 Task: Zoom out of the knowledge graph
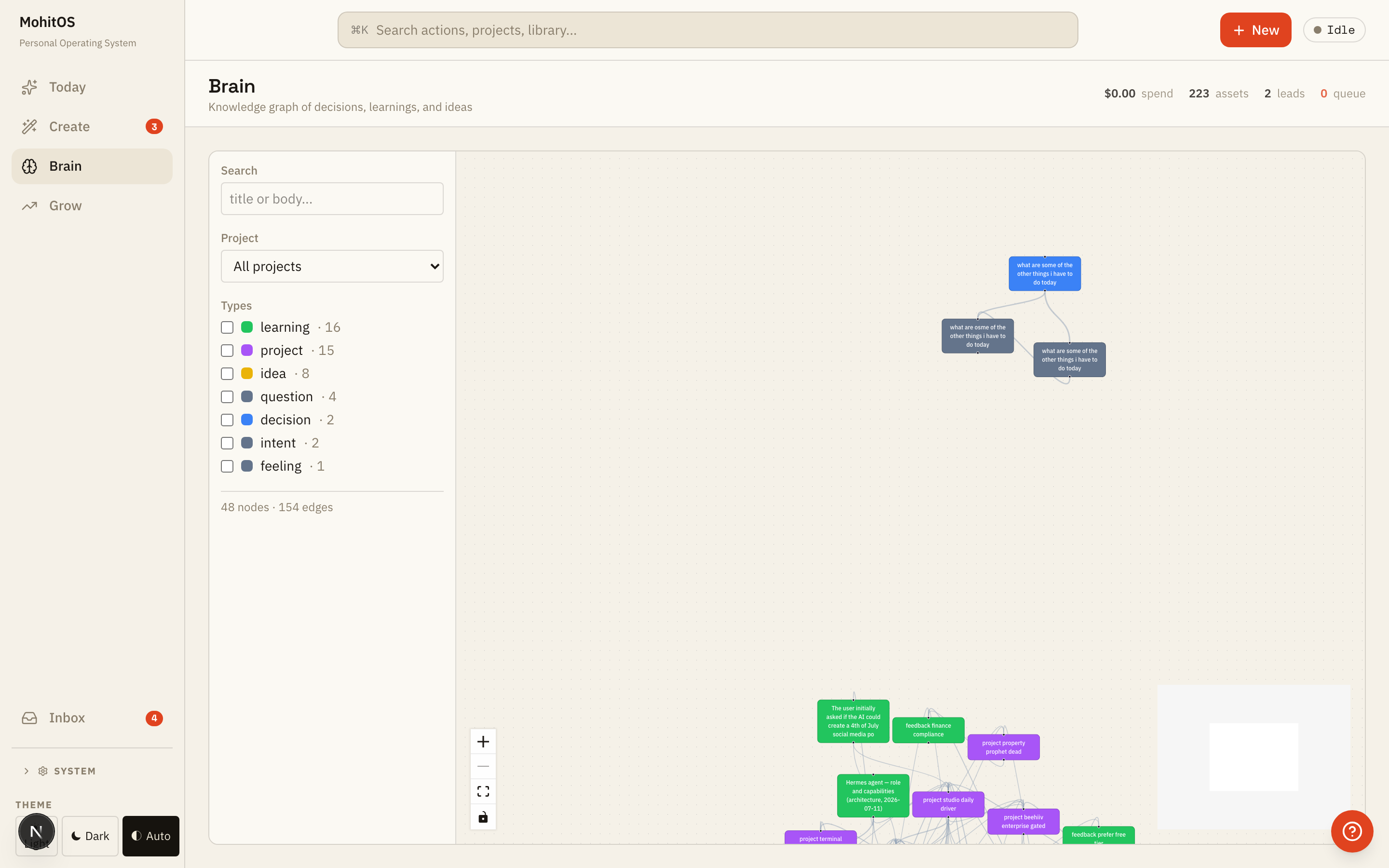click(x=483, y=766)
